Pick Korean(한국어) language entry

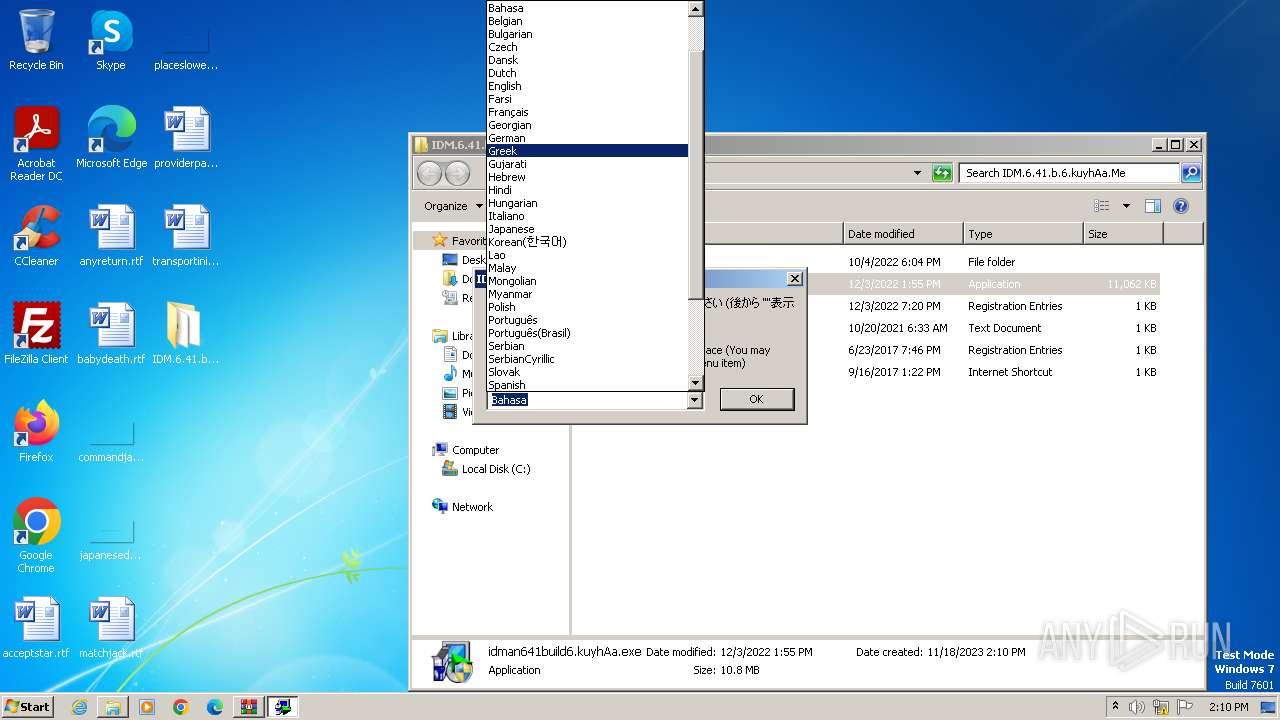point(587,242)
